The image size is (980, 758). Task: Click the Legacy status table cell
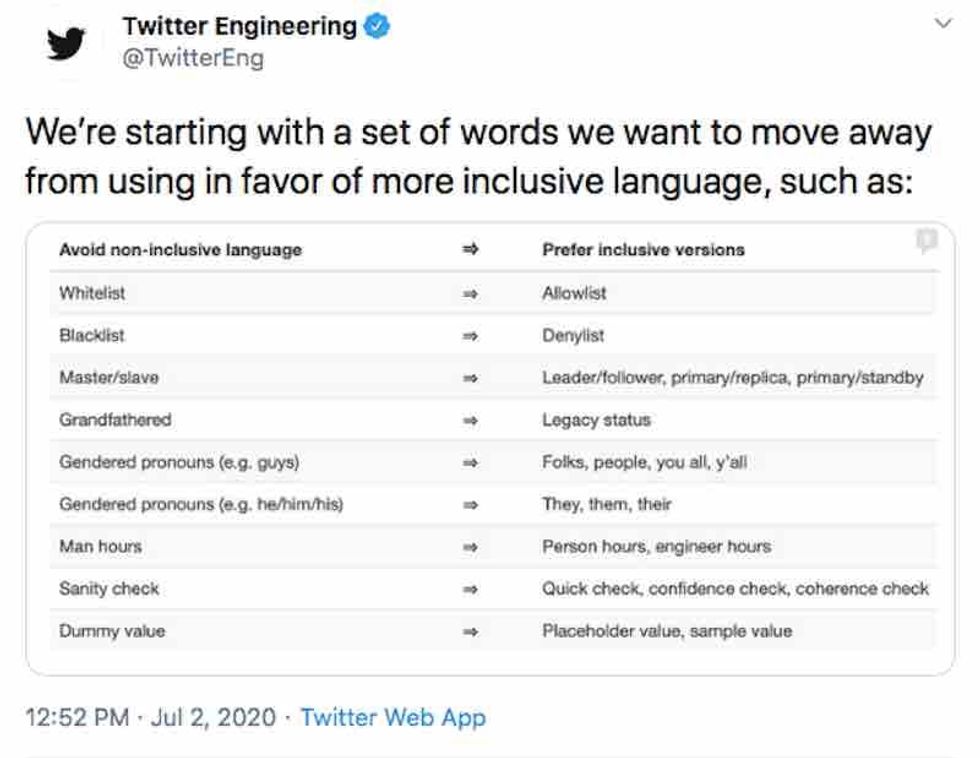(x=596, y=420)
